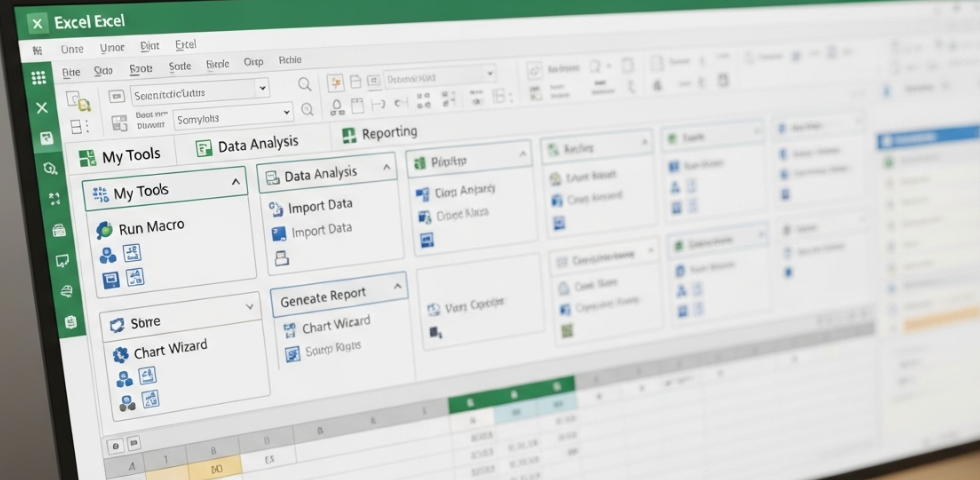Click the magnifier beside the upper combo box
The height and width of the screenshot is (480, 980).
tap(304, 84)
